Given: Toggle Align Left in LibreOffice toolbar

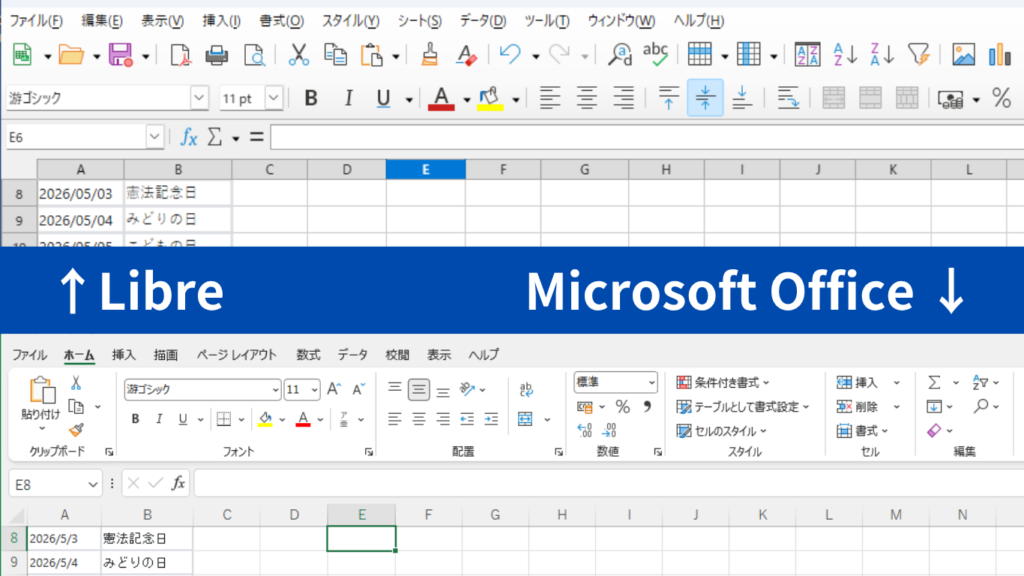Looking at the screenshot, I should point(550,99).
